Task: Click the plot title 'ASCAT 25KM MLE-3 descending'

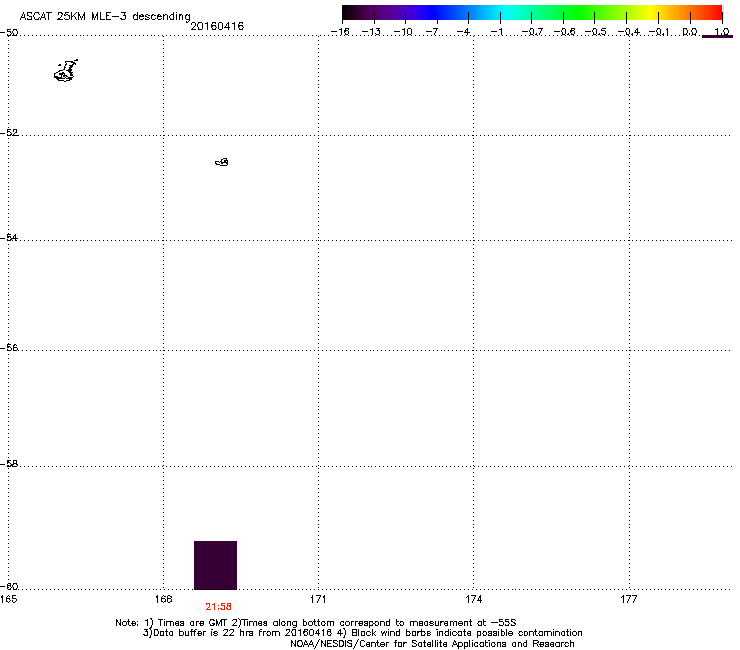Action: [x=105, y=17]
